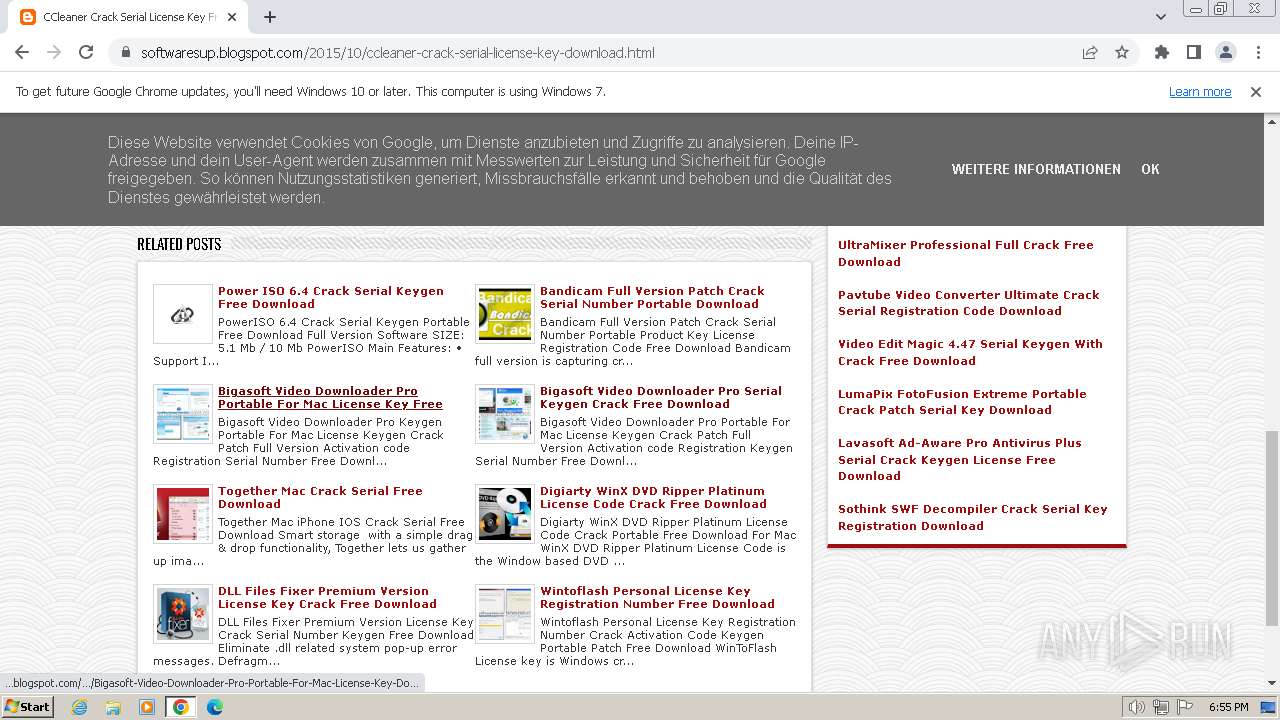The height and width of the screenshot is (720, 1280).
Task: Open Pavtube Video Converter Ultimate sidebar link
Action: click(x=968, y=302)
